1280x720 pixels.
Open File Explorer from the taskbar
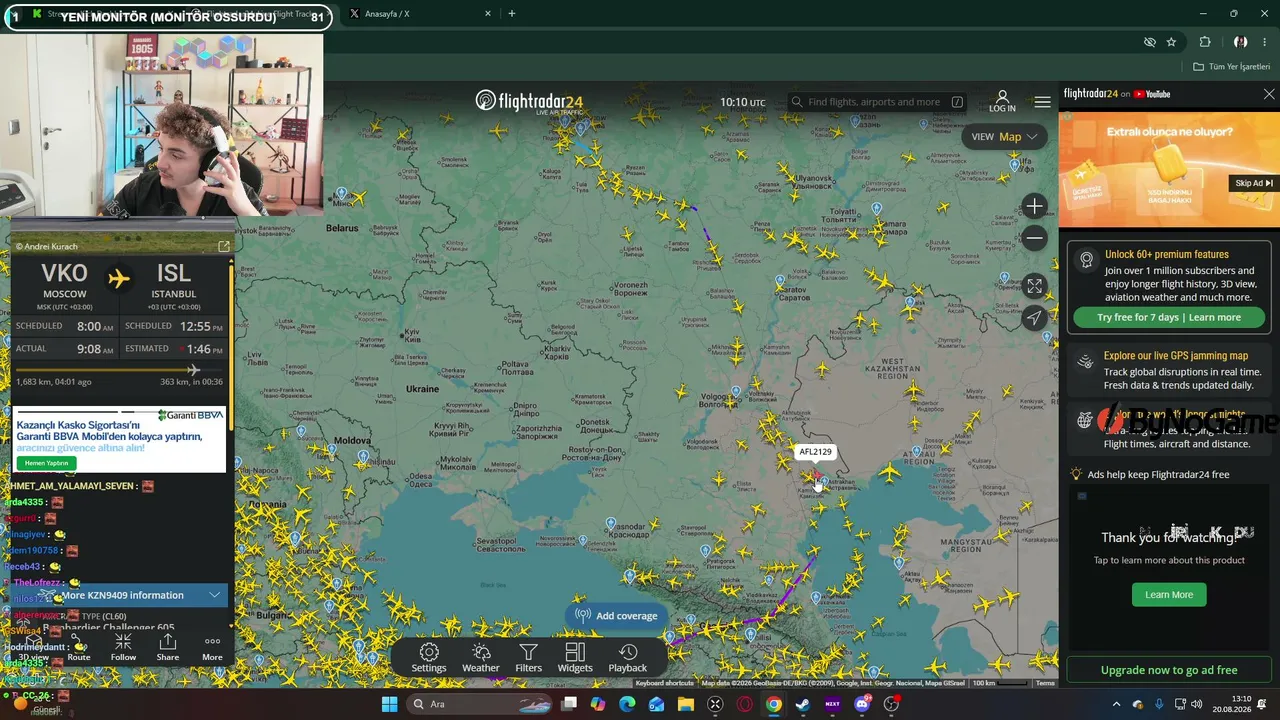685,704
